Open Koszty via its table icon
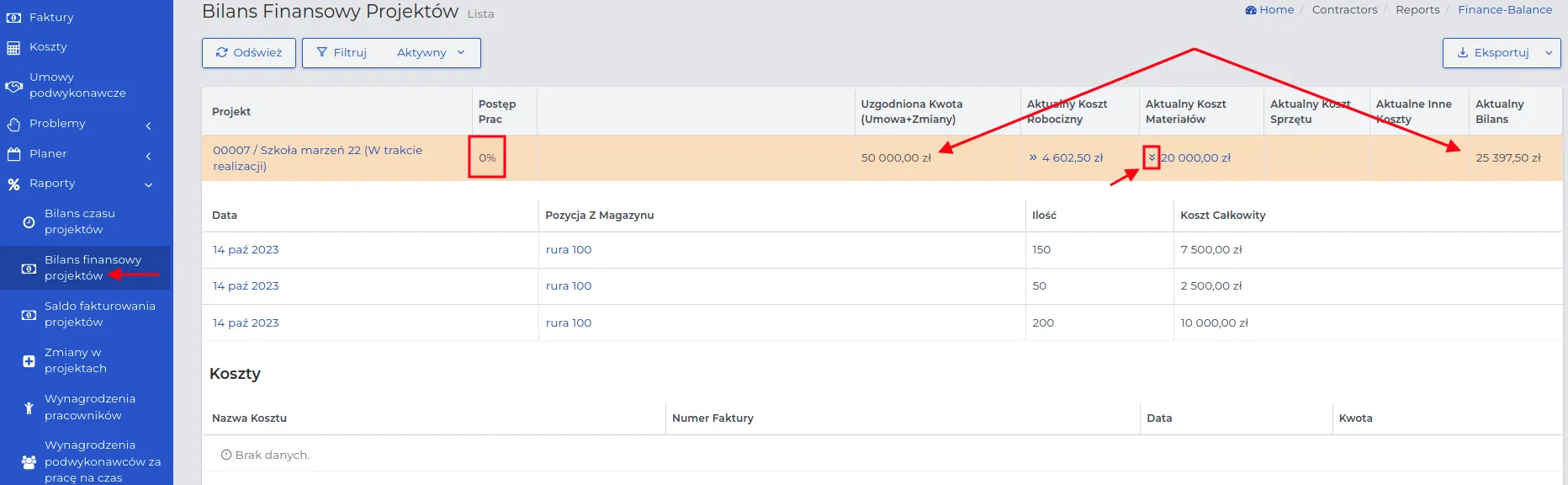1568x485 pixels. 13,48
